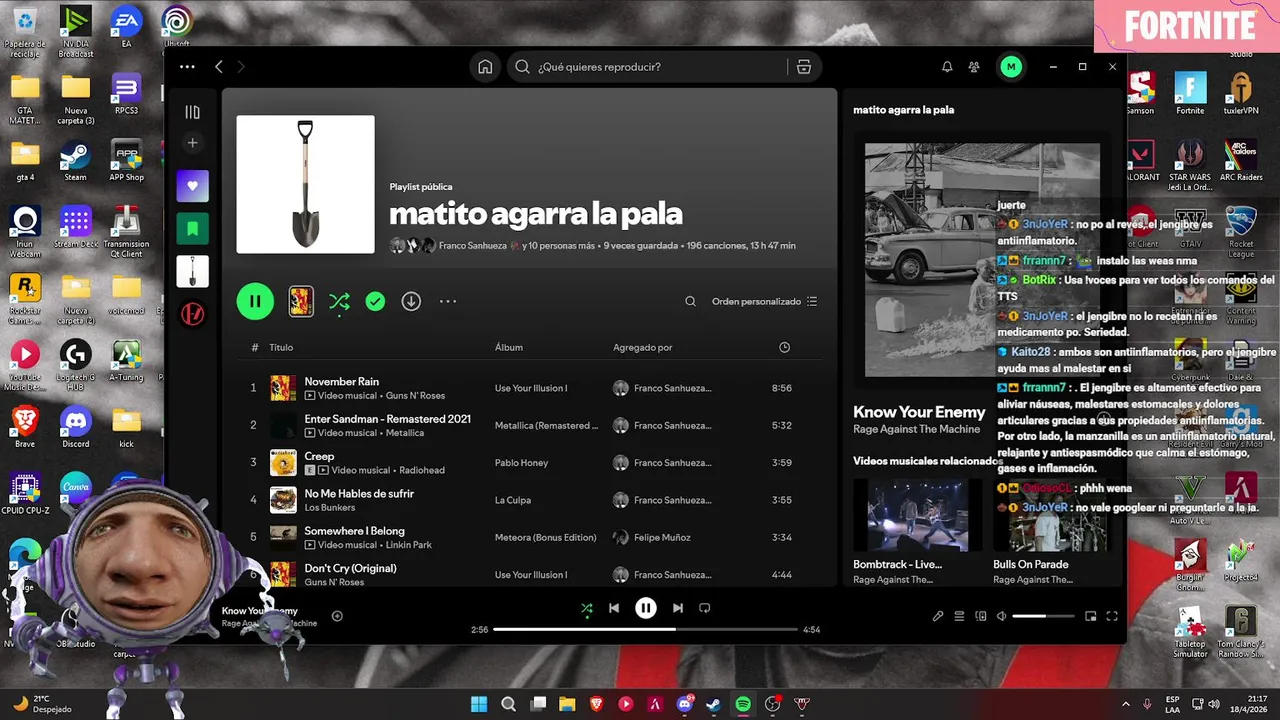Open the Spotify Home icon
Viewport: 1280px width, 720px height.
(485, 67)
